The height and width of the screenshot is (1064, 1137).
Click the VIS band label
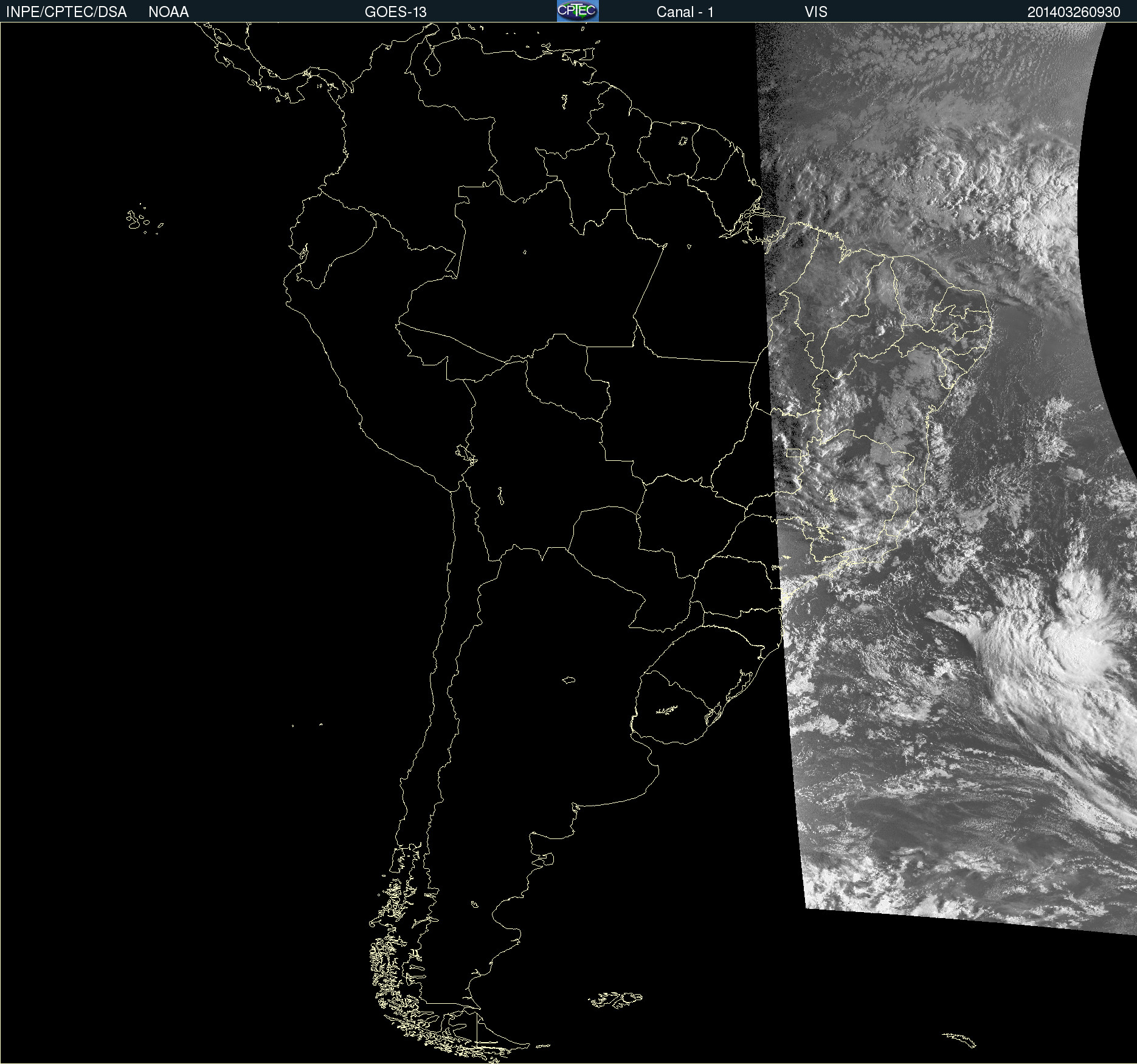point(816,12)
